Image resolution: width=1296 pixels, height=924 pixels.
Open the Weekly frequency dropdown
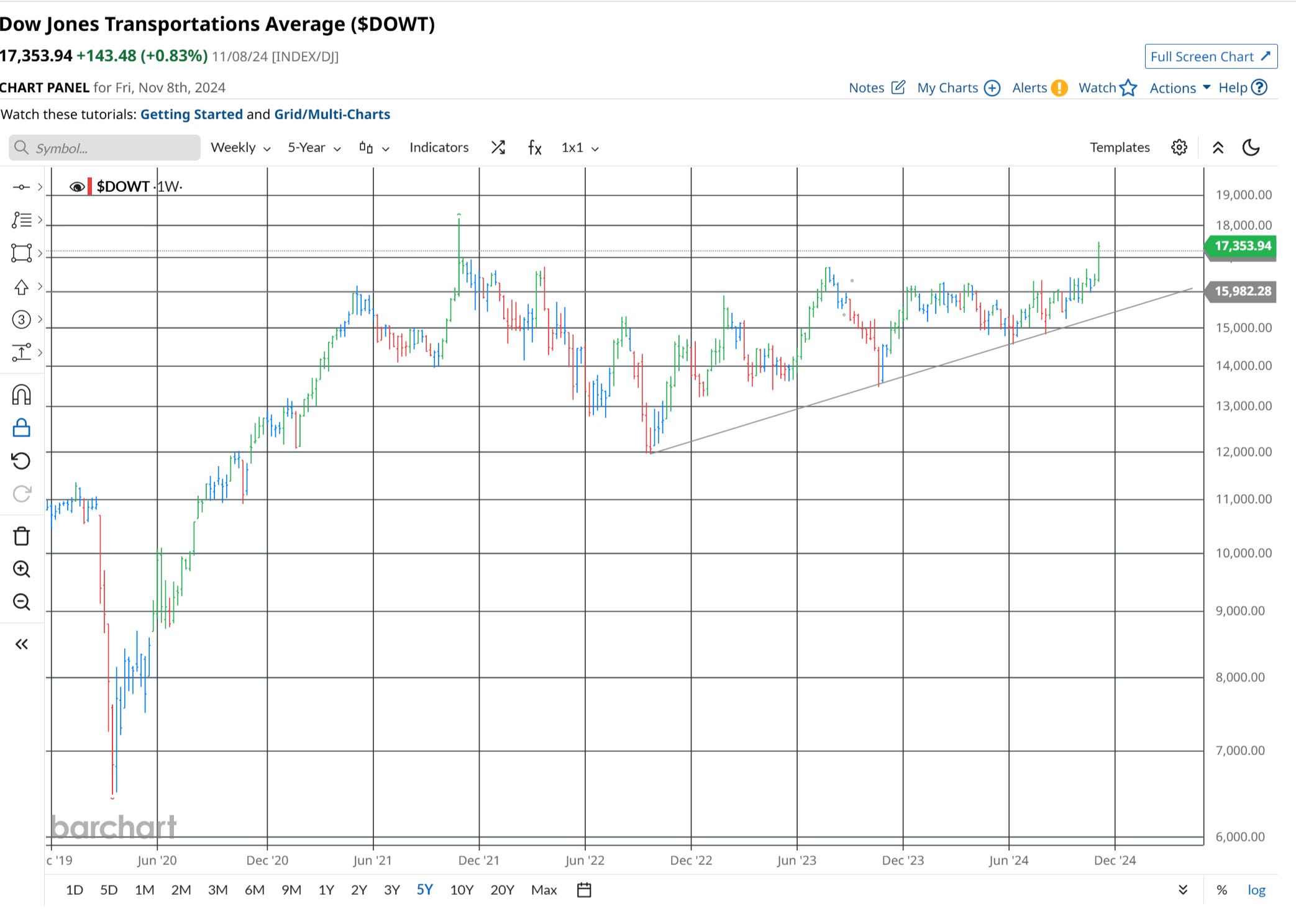[x=240, y=148]
